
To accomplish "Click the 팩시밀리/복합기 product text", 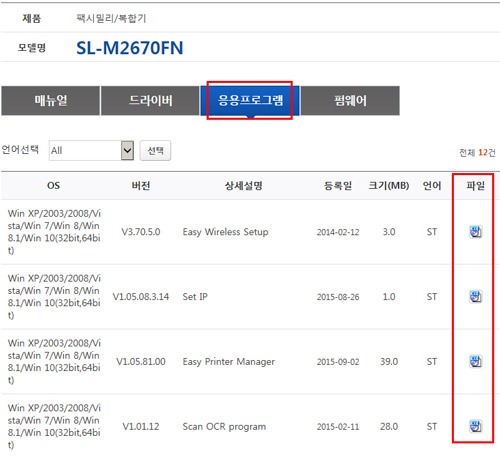I will 111,18.
